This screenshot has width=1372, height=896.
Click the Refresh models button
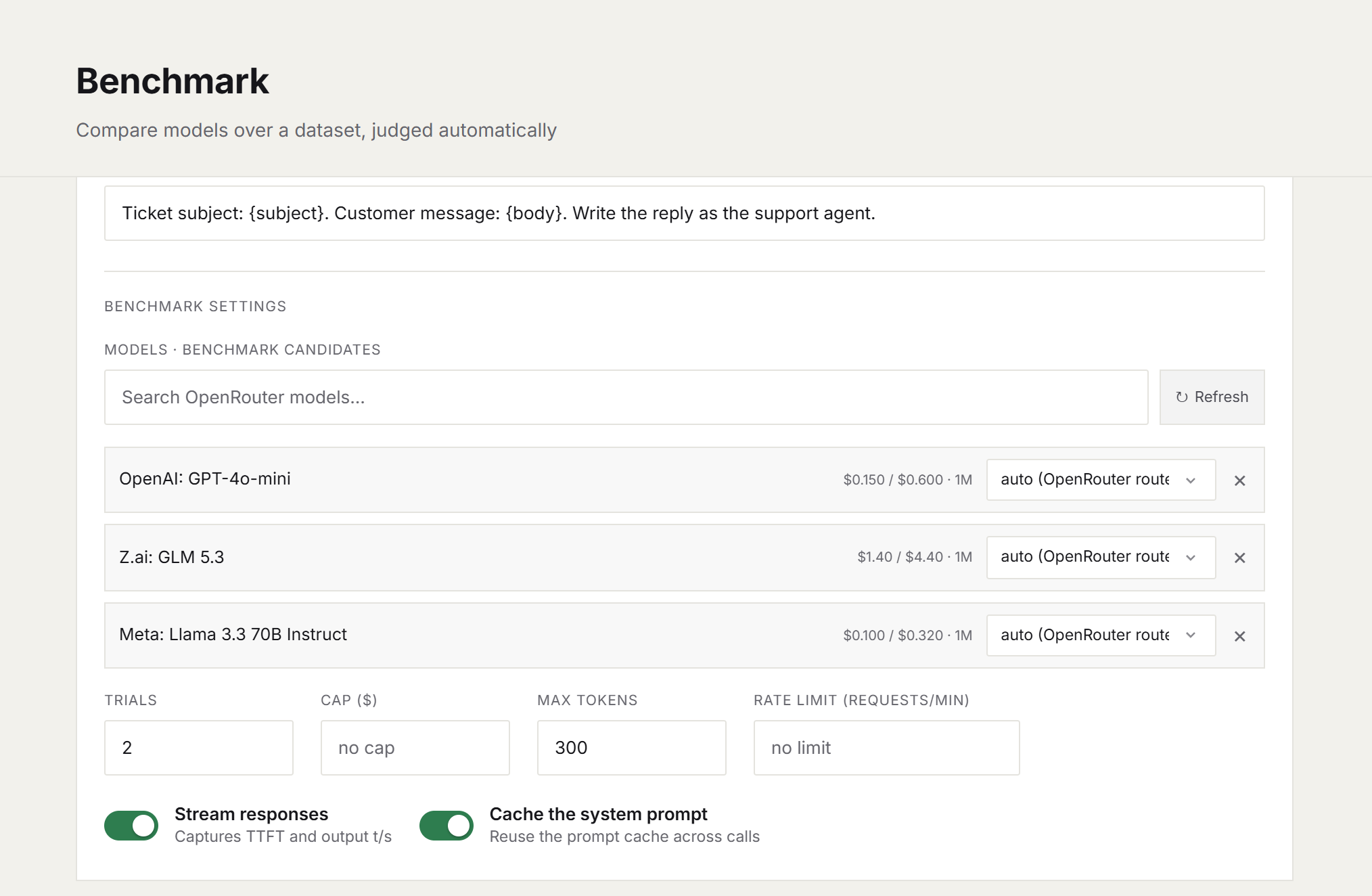(x=1212, y=397)
